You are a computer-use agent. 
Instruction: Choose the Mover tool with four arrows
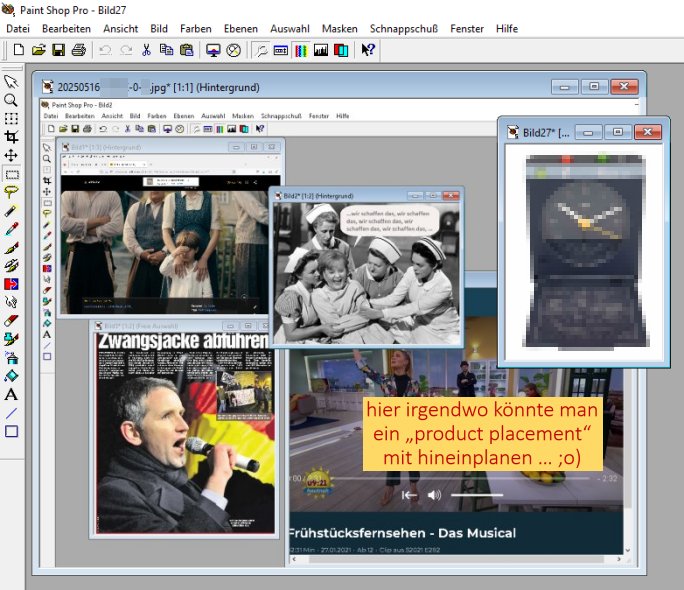click(11, 156)
